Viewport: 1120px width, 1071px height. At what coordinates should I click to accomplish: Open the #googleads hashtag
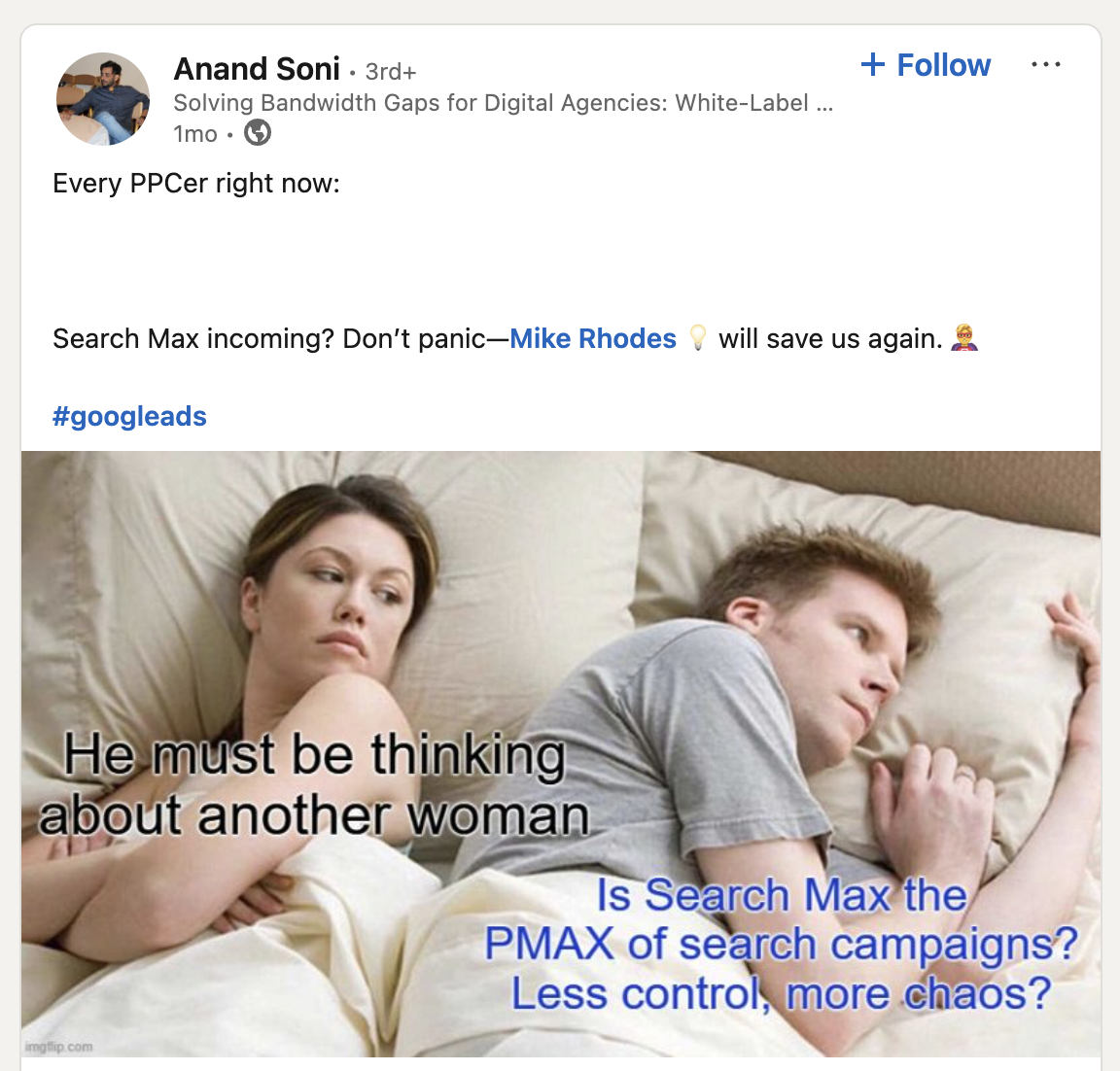129,416
